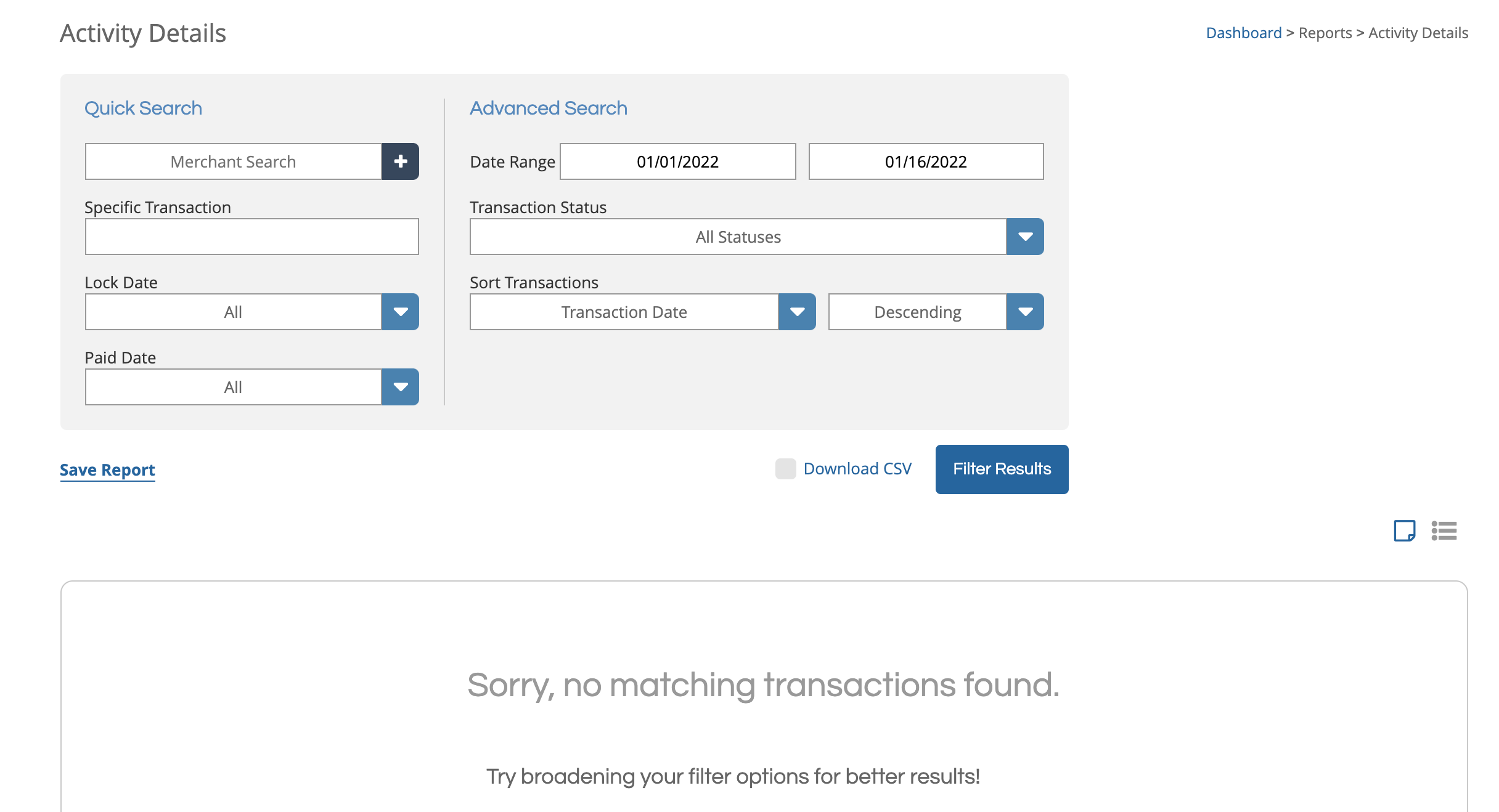This screenshot has width=1499, height=812.
Task: Click the Filter Results button
Action: tap(1002, 469)
